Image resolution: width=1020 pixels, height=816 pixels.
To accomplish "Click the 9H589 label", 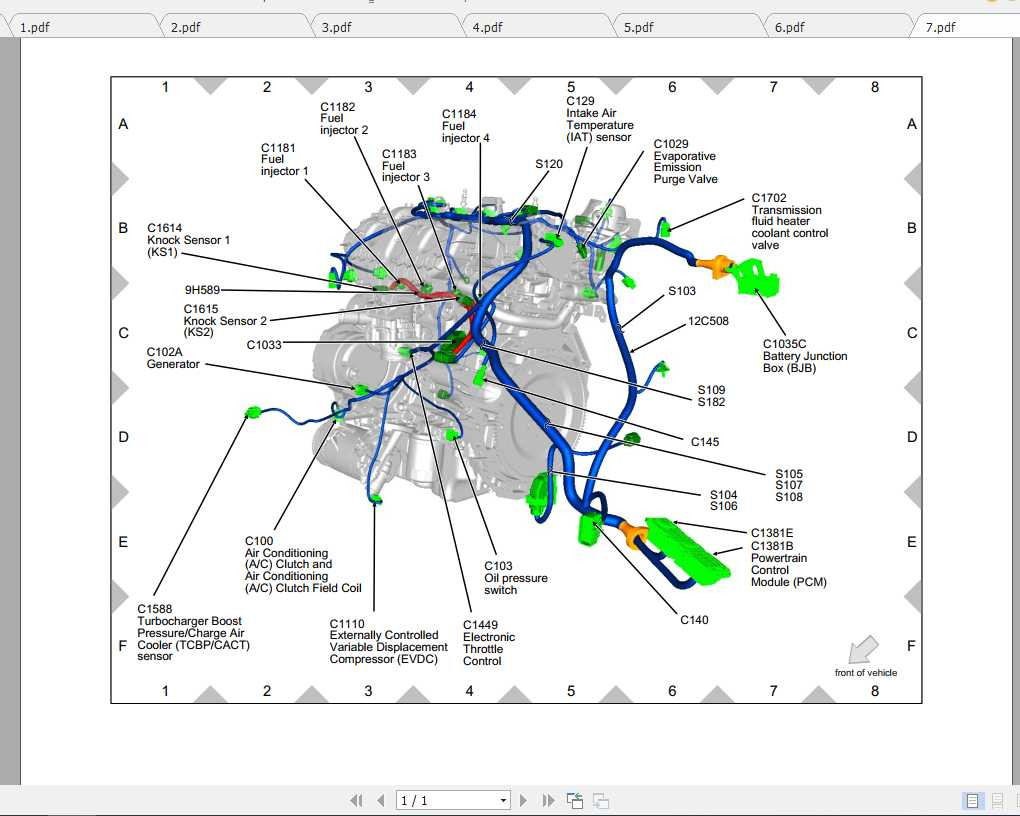I will [202, 290].
